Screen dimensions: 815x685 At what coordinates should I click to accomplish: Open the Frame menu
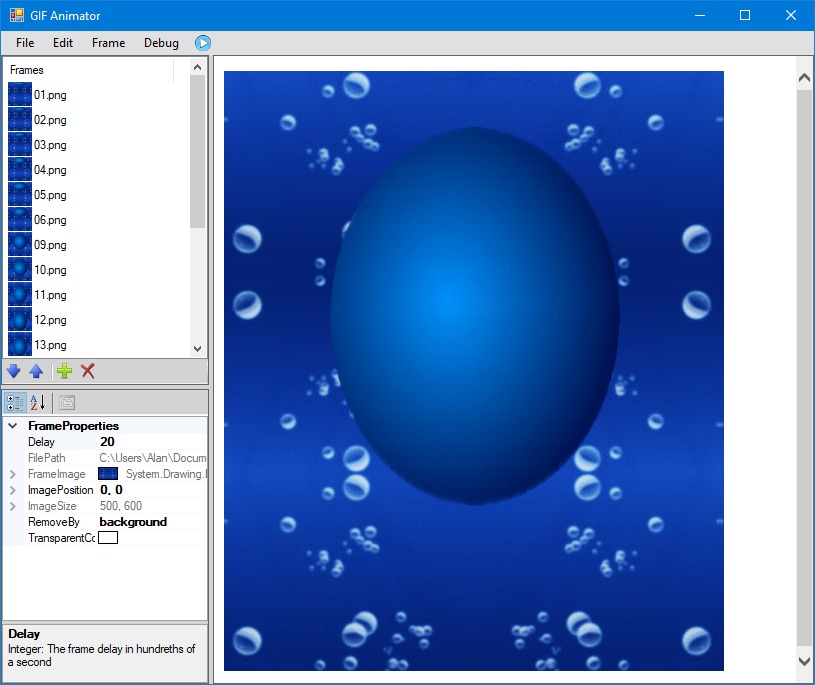[108, 43]
